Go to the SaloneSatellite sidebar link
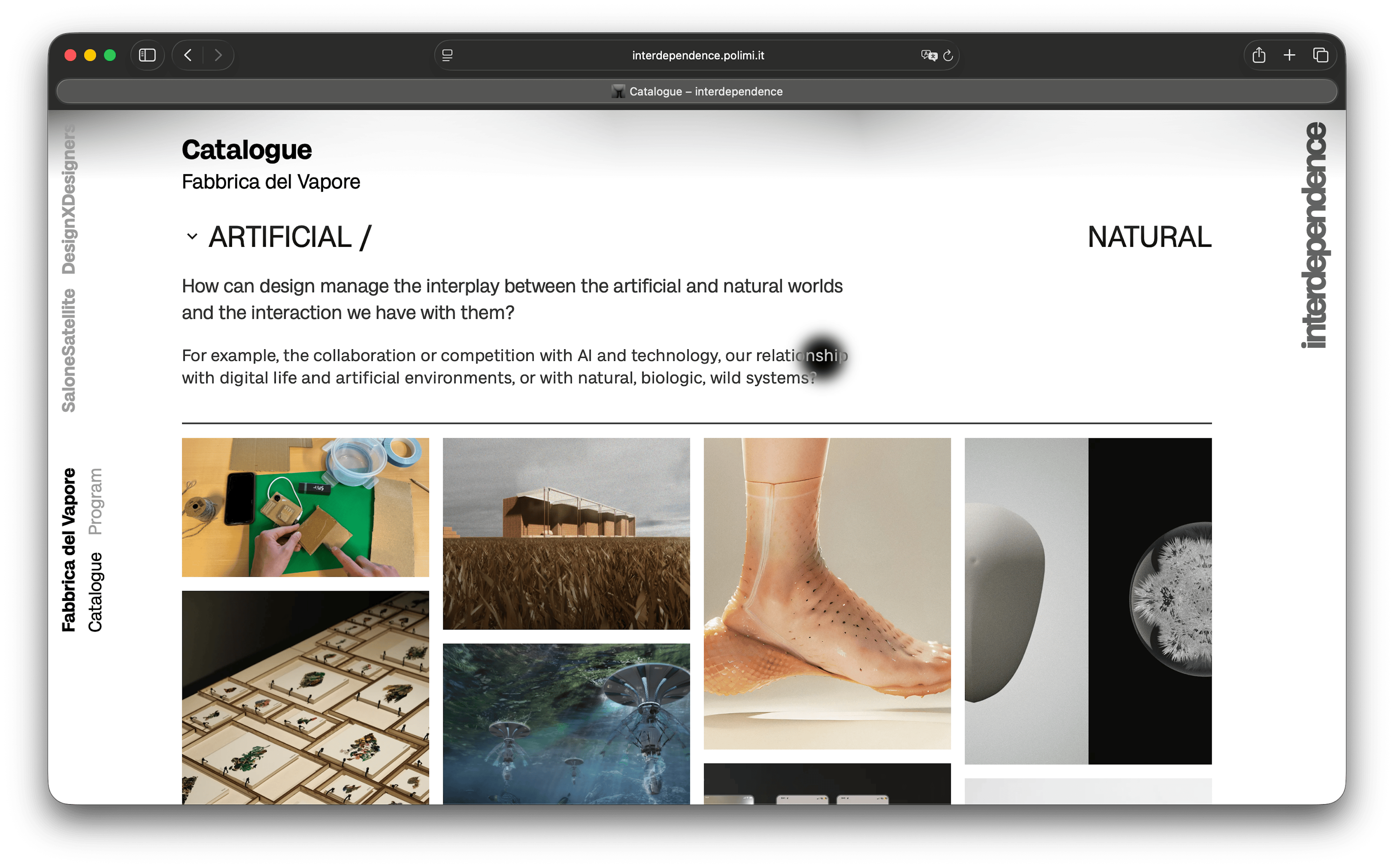The width and height of the screenshot is (1394, 868). pos(69,350)
